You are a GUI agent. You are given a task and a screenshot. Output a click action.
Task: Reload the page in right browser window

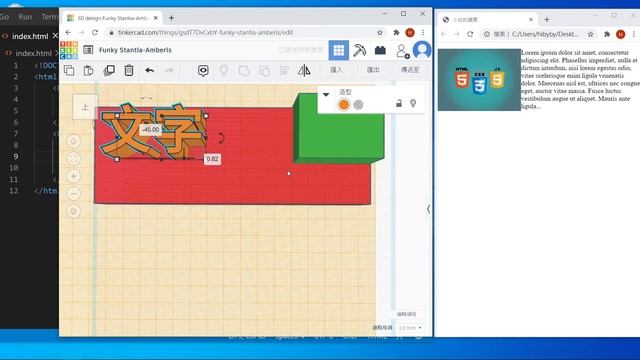pyautogui.click(x=470, y=34)
